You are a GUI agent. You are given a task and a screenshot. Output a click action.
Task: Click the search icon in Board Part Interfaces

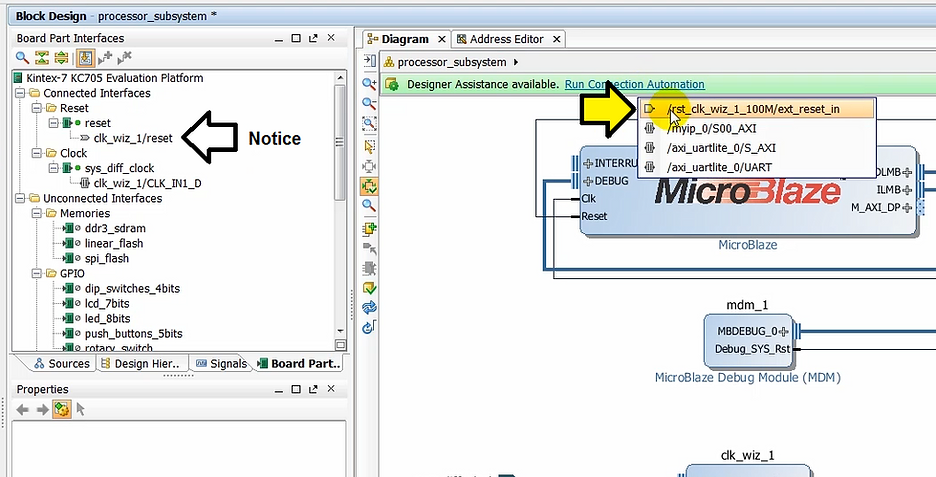tap(22, 59)
